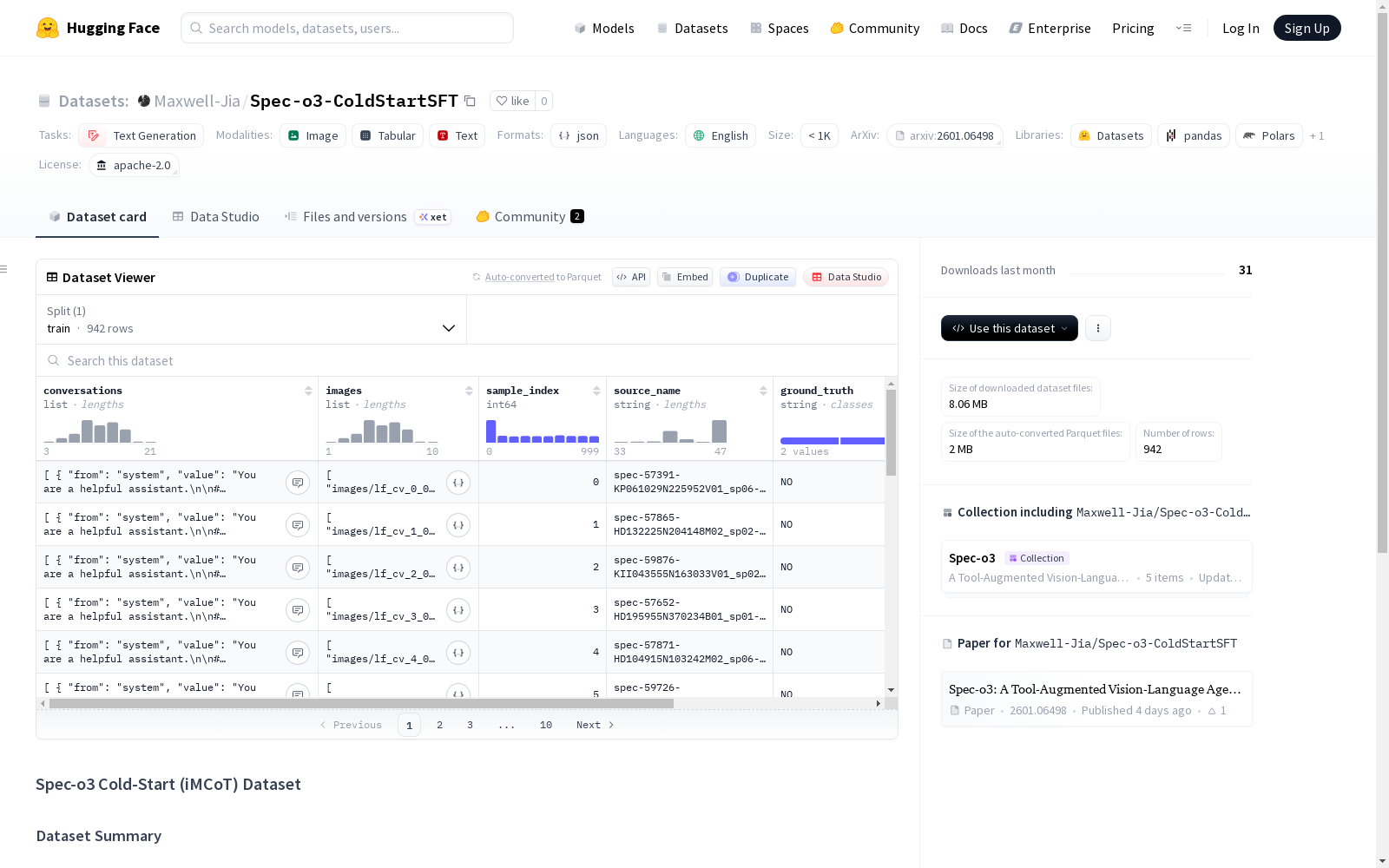Open the Spec-o3 collection card
The width and height of the screenshot is (1389, 868).
pos(1096,567)
